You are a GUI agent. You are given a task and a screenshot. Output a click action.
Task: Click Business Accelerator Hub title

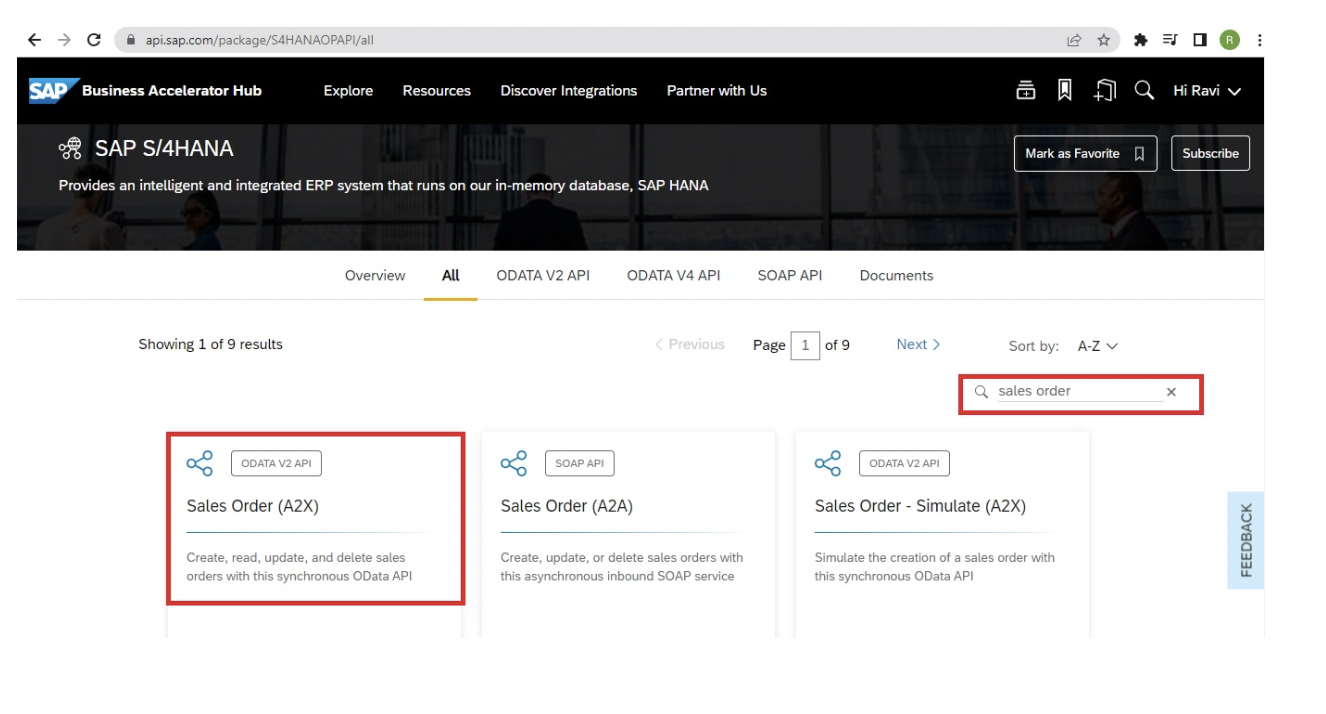172,91
